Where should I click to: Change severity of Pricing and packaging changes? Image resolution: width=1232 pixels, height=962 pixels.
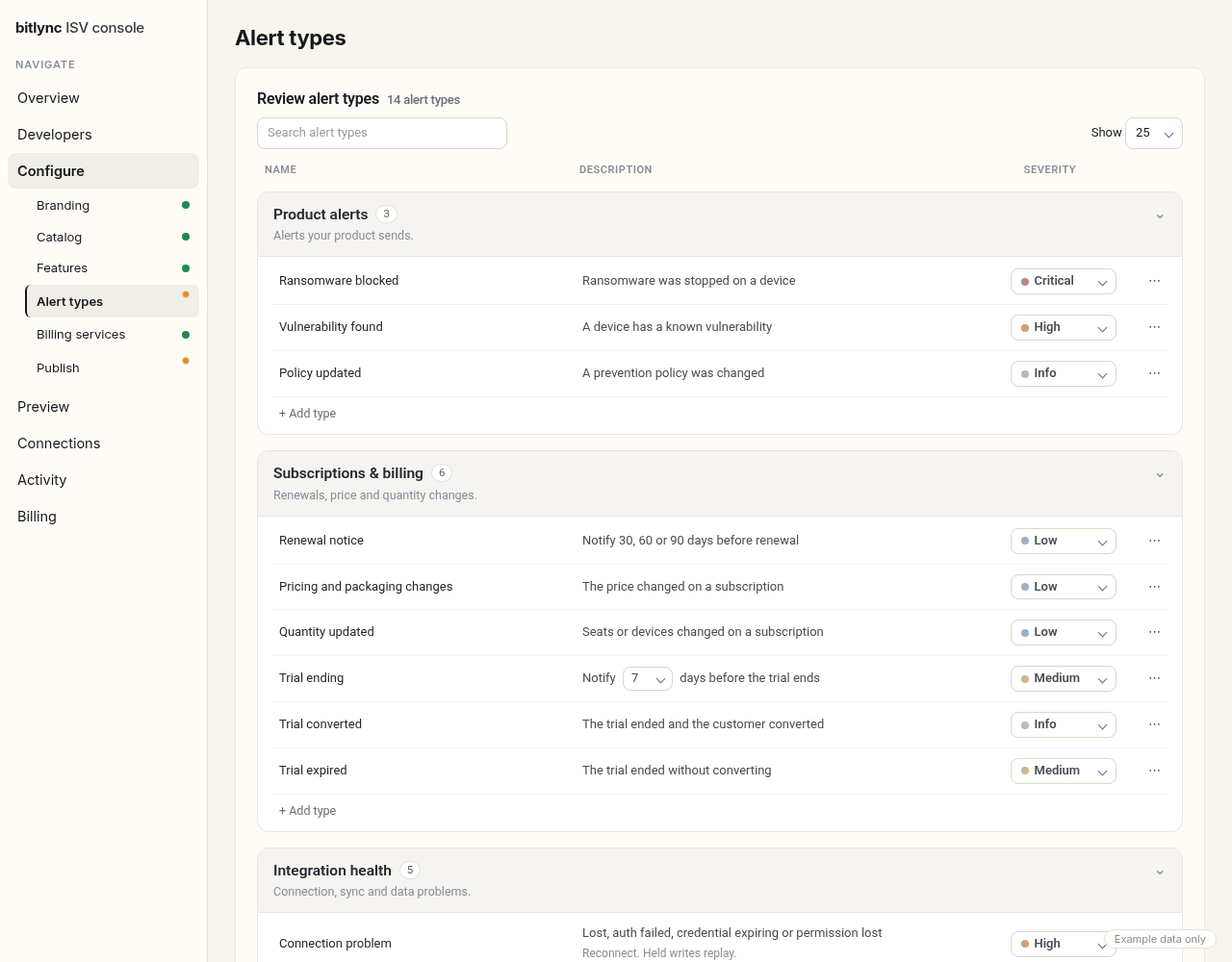(x=1064, y=587)
